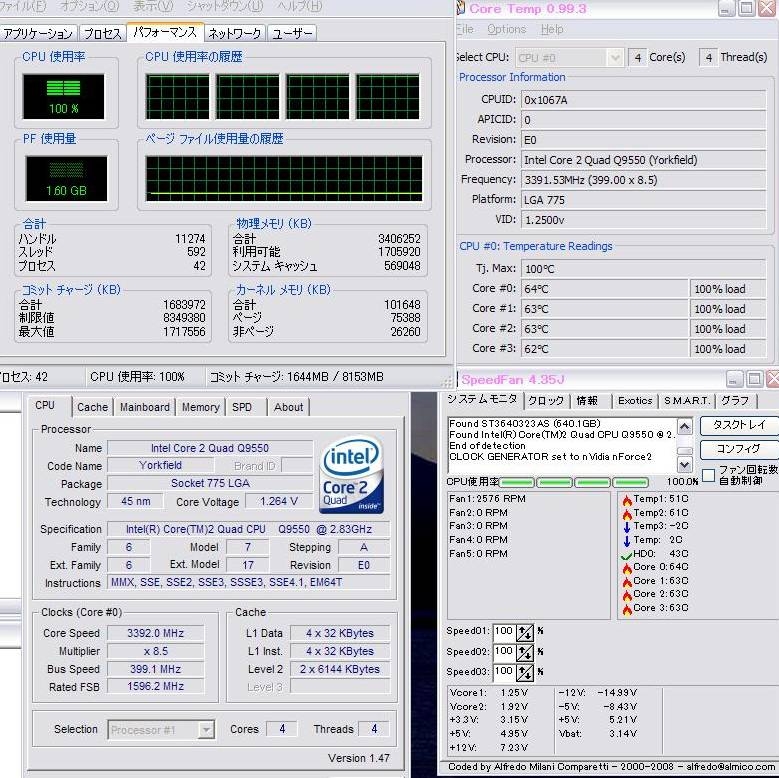779x778 pixels.
Task: Click the Core #3 temperature value 62°C
Action: pos(604,349)
